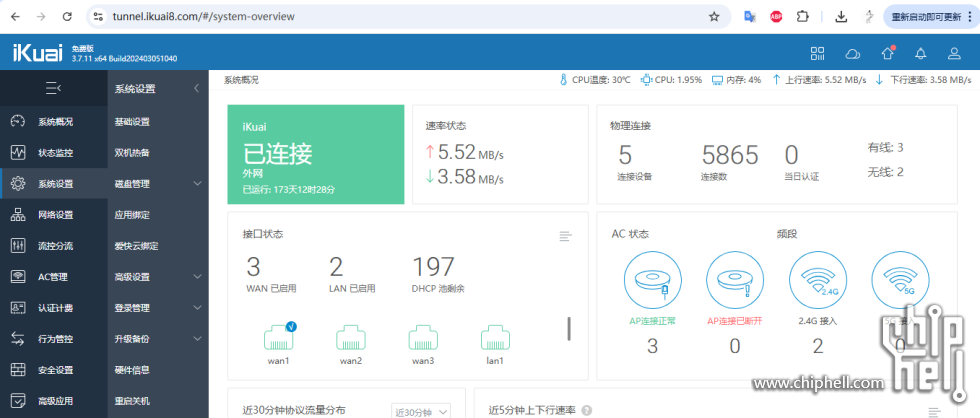Viewport: 980px width, 418px height.
Task: Click the 上行速率 status in top bar
Action: [x=819, y=80]
